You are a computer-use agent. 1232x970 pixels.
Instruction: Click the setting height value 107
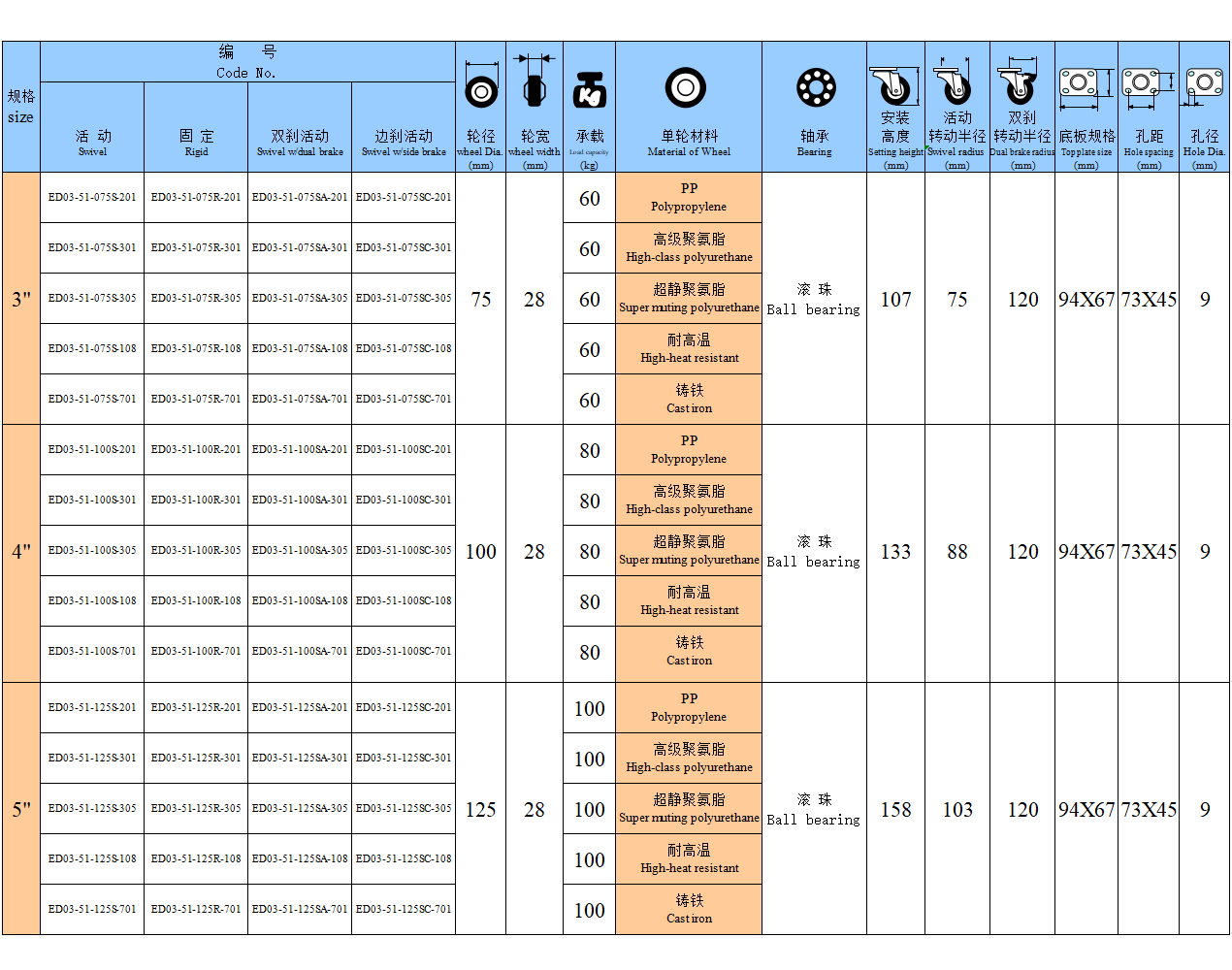(895, 300)
